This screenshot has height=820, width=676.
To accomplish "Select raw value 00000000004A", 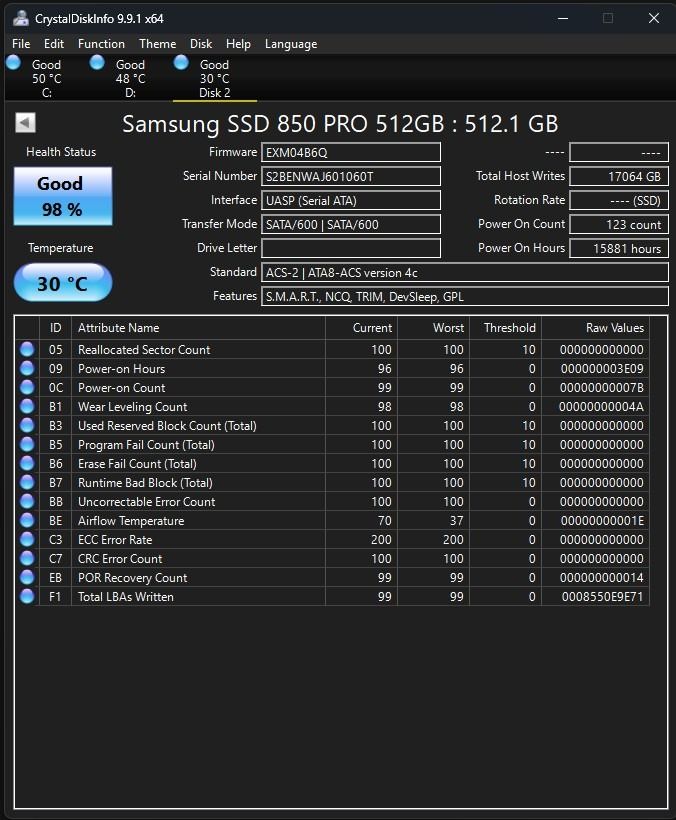I will [601, 406].
